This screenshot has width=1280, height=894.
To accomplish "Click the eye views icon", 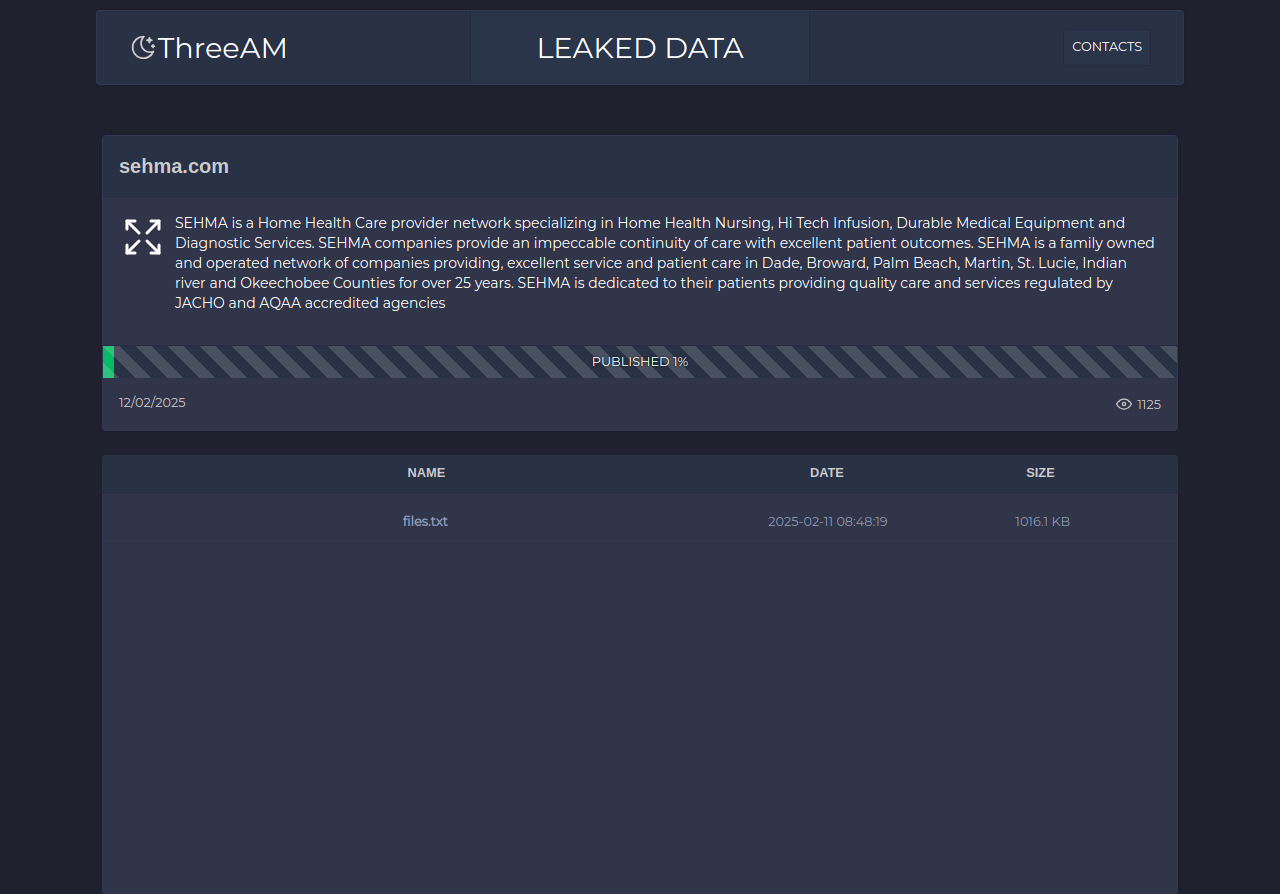I will click(x=1123, y=404).
